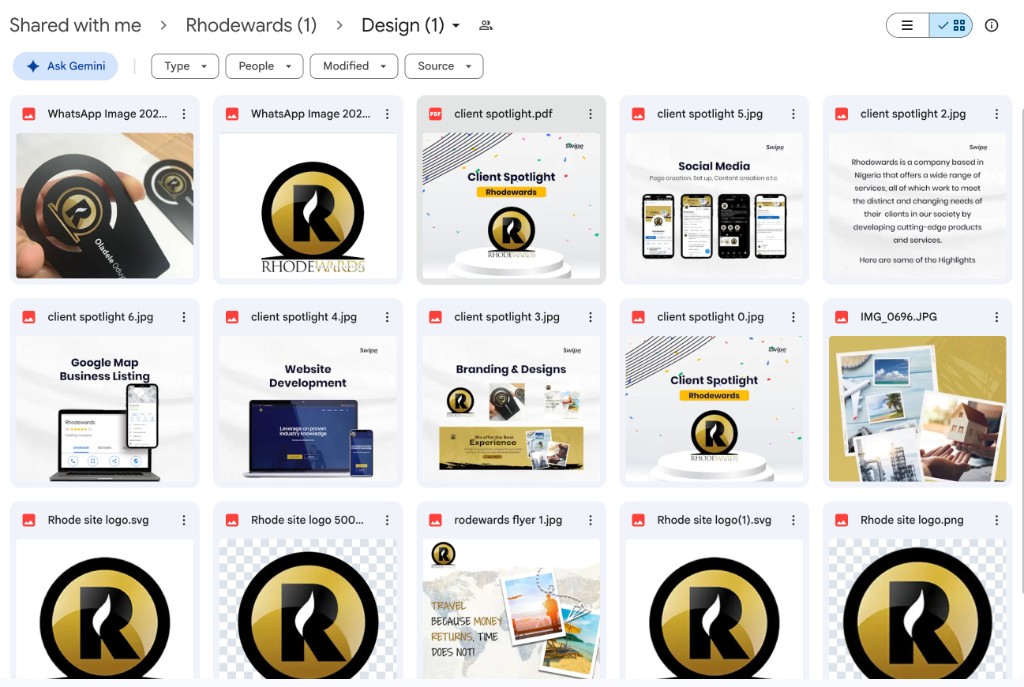Viewport: 1024px width, 687px height.
Task: Open the client spotlight 2.jpg text thumbnail
Action: tap(918, 206)
